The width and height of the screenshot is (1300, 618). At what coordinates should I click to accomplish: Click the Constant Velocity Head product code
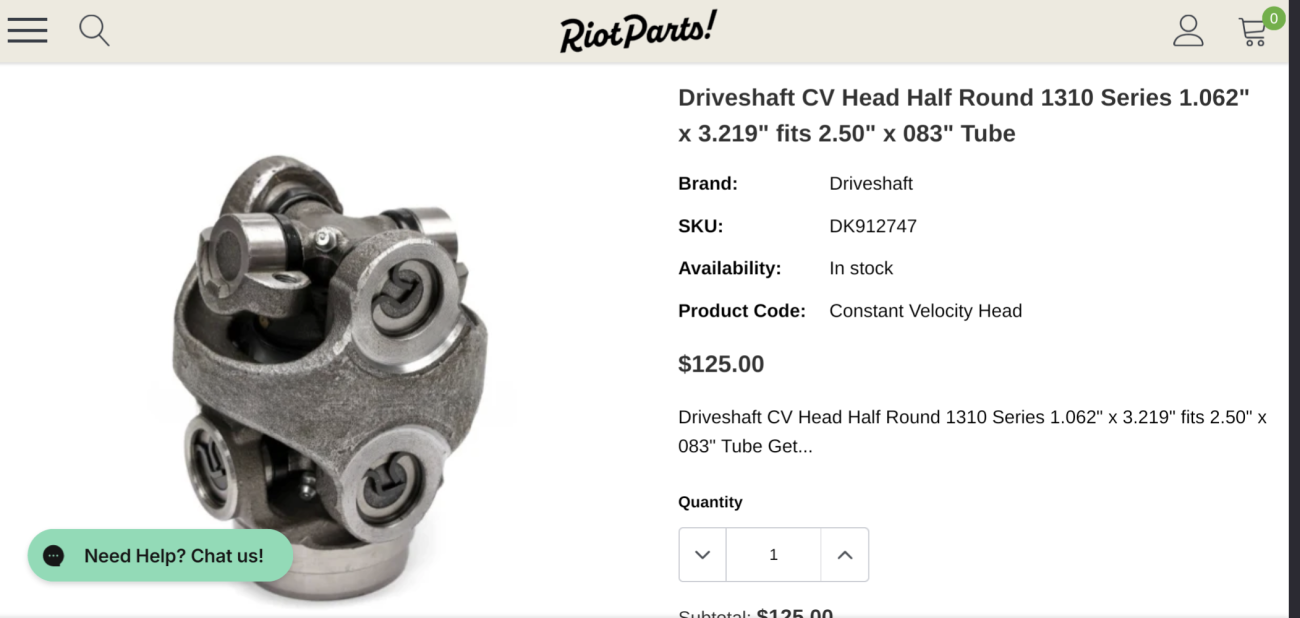tap(925, 311)
